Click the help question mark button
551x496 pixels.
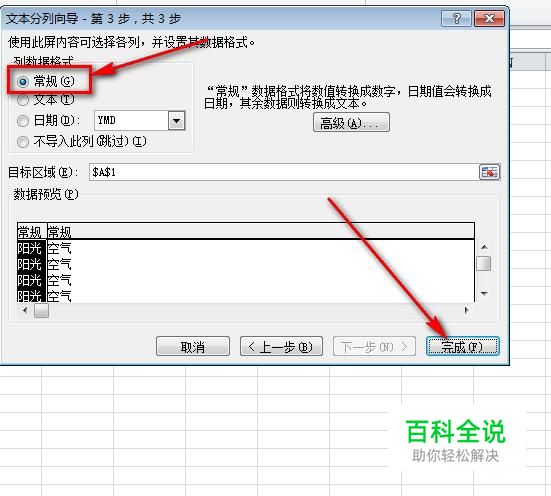pyautogui.click(x=456, y=18)
